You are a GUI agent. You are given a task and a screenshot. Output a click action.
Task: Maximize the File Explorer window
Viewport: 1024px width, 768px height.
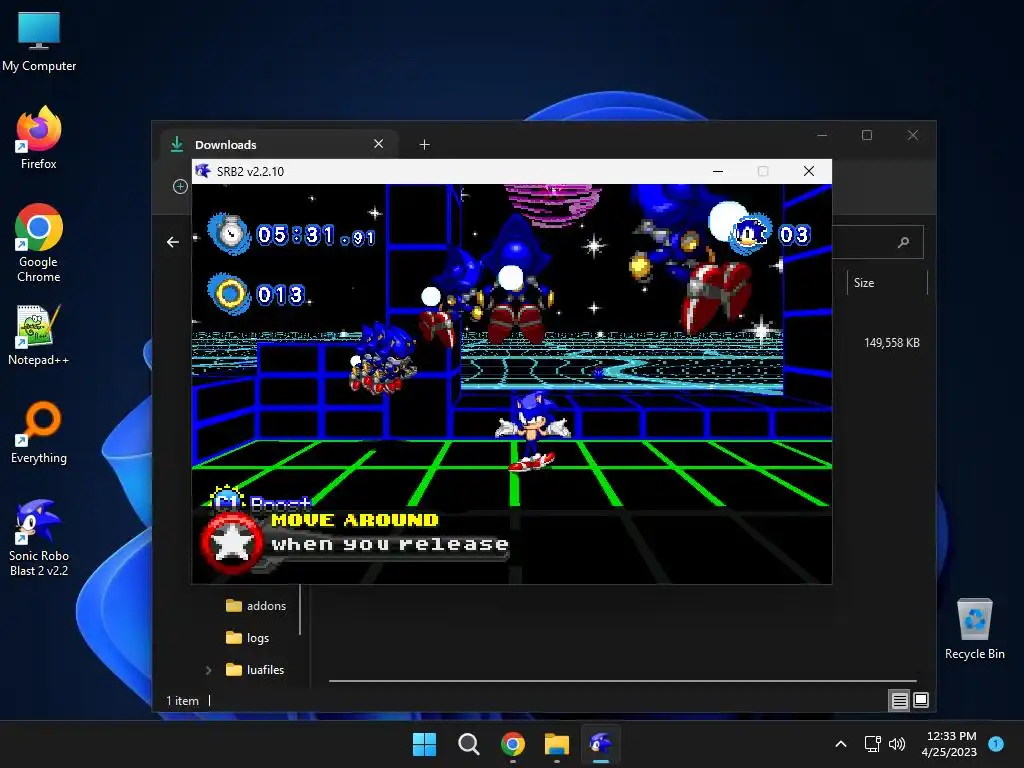tap(867, 135)
